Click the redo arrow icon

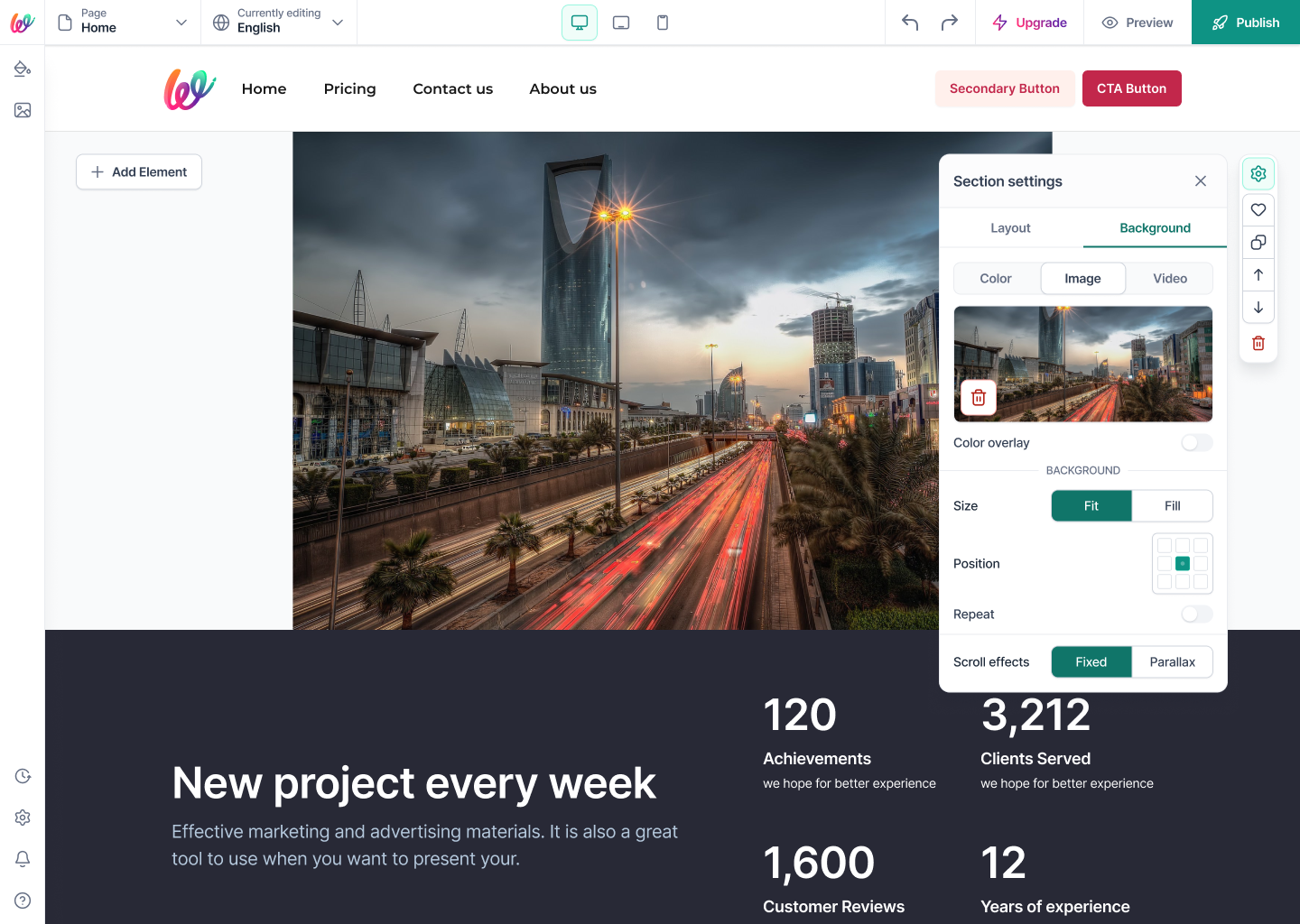point(950,23)
